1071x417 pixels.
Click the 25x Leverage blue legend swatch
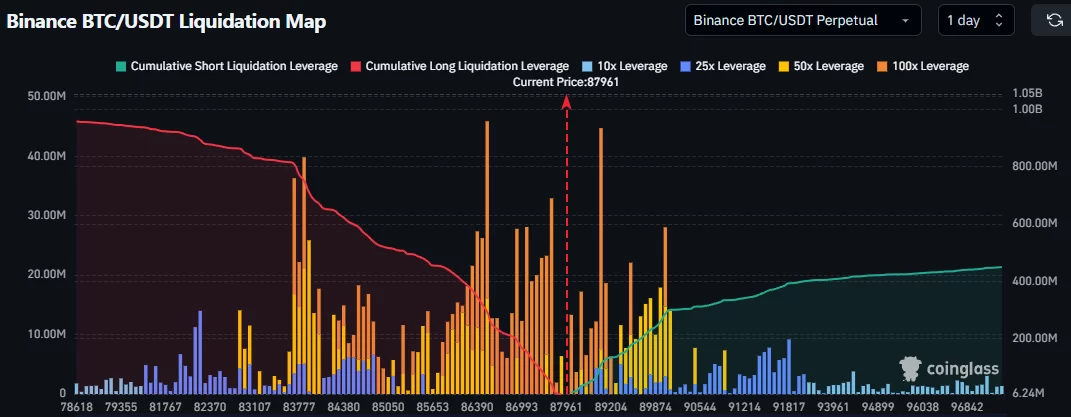coord(686,66)
